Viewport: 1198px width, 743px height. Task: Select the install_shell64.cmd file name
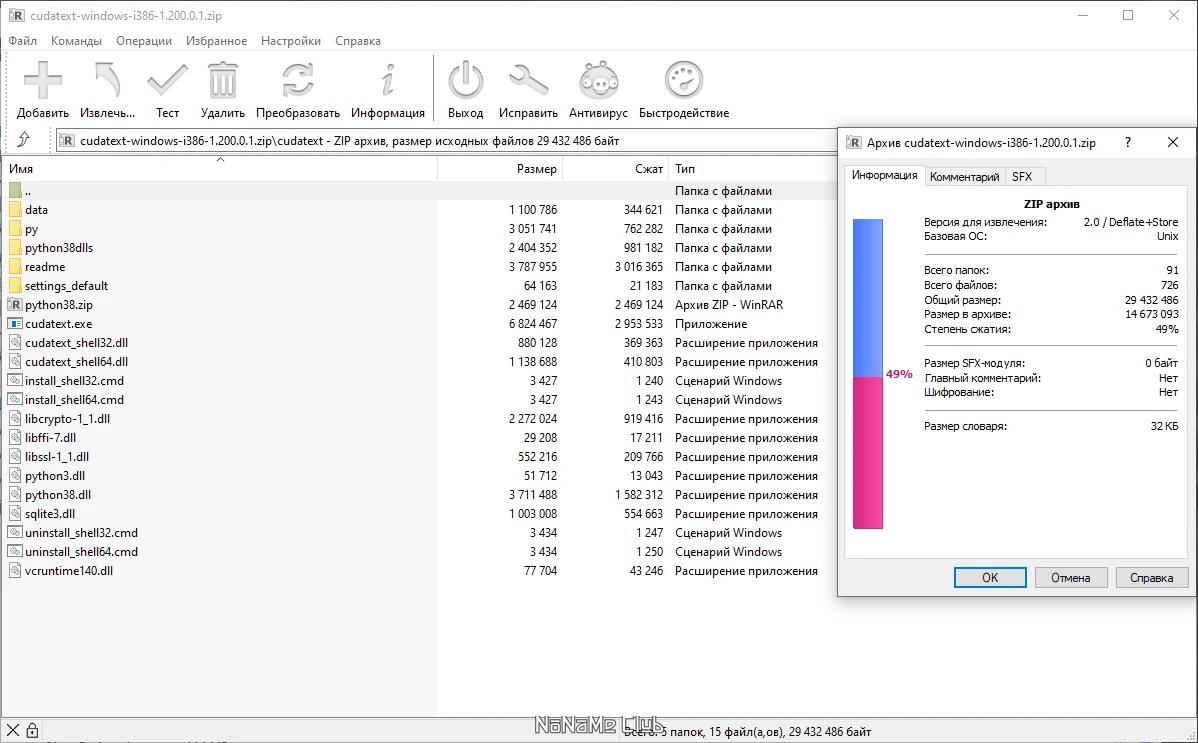(74, 400)
